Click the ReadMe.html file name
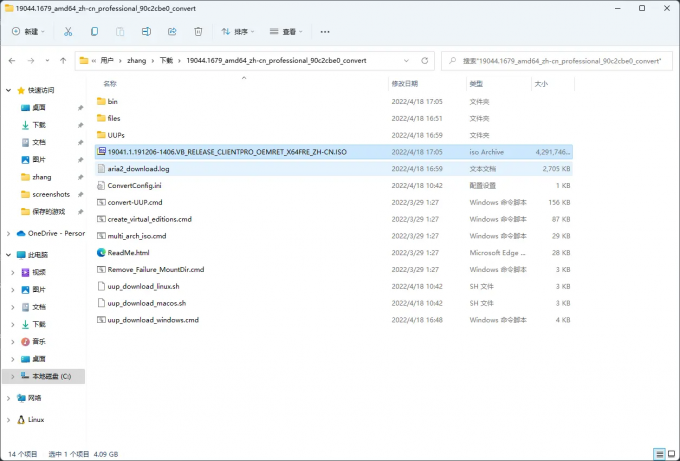Viewport: 680px width, 461px height. [128, 252]
